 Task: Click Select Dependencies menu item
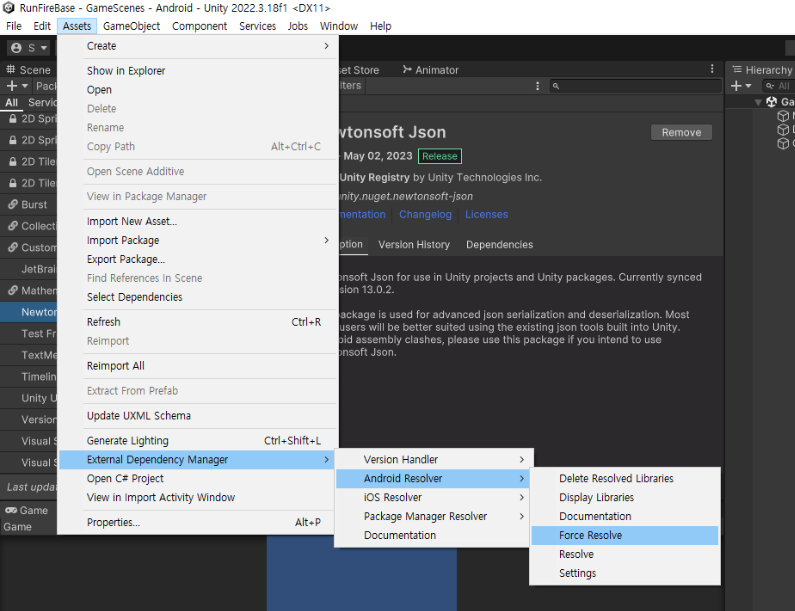coord(197,297)
